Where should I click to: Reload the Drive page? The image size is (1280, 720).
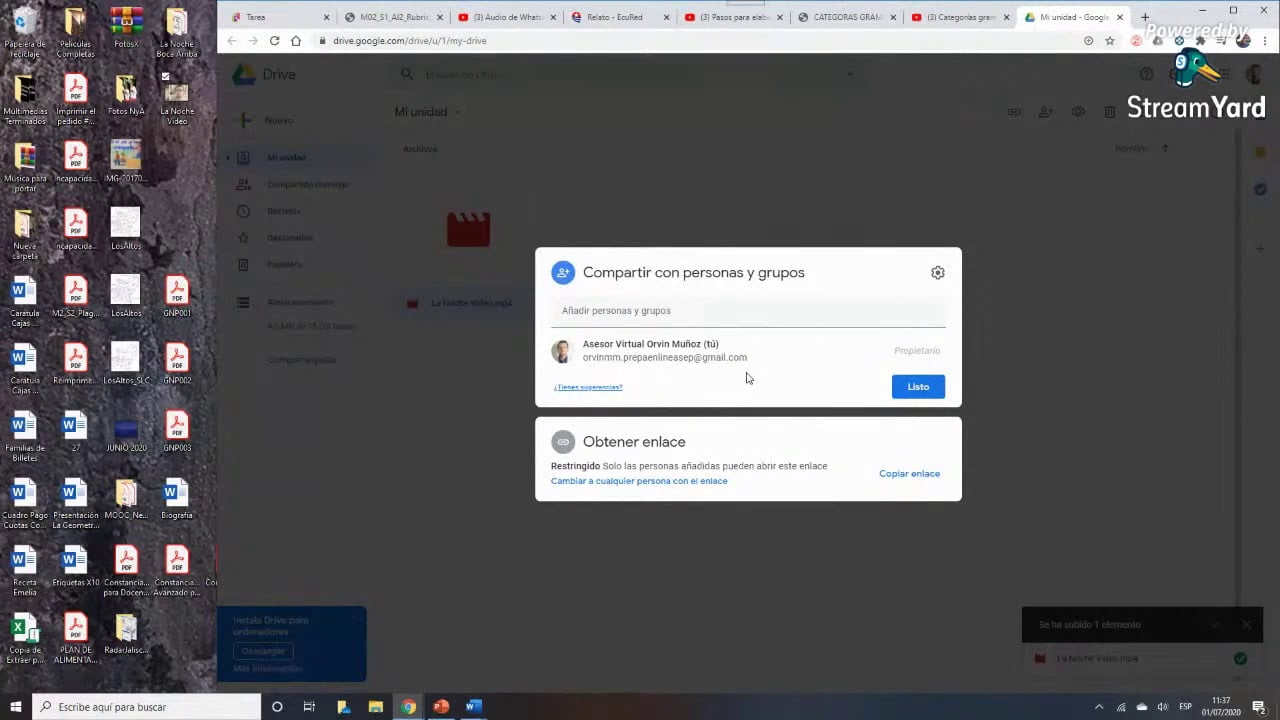click(274, 41)
